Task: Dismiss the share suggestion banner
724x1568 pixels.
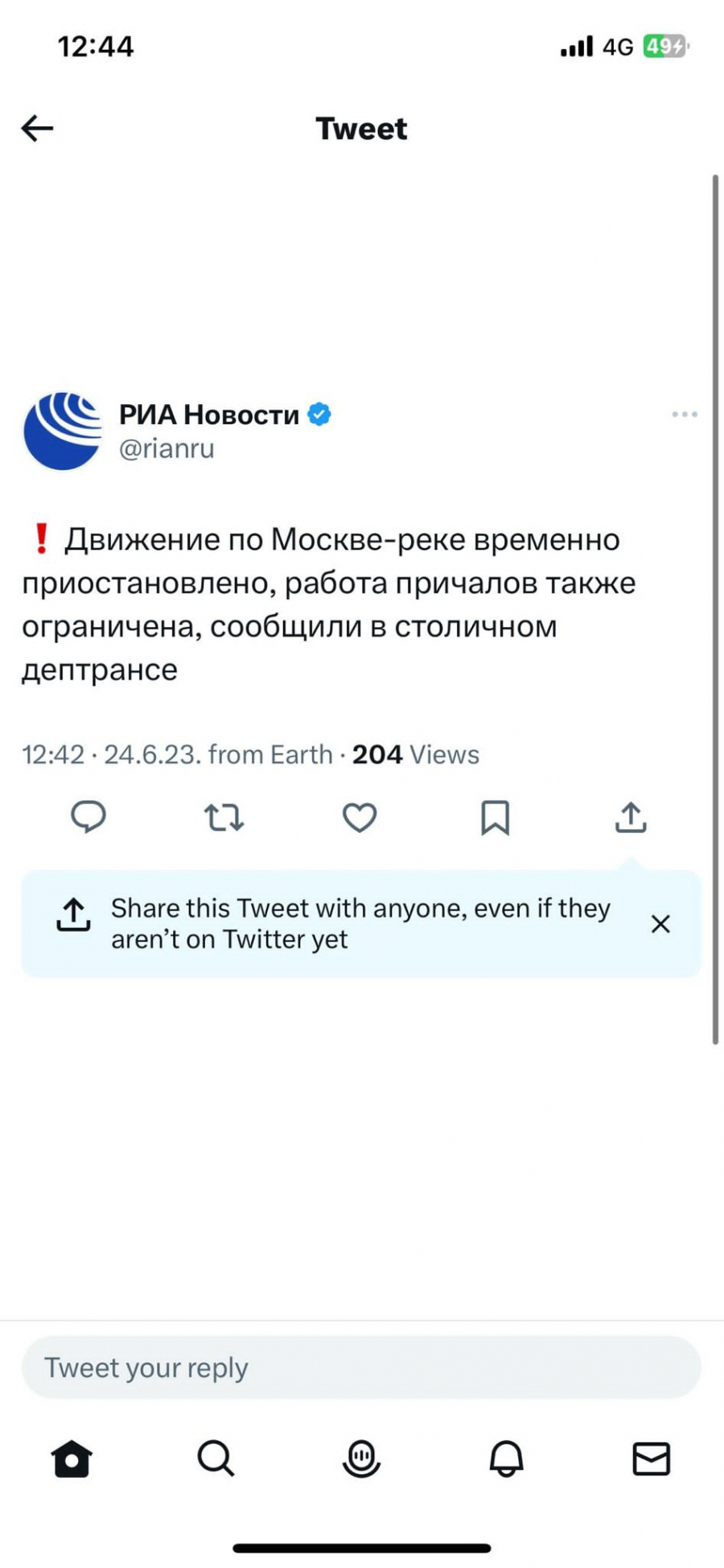Action: point(660,923)
